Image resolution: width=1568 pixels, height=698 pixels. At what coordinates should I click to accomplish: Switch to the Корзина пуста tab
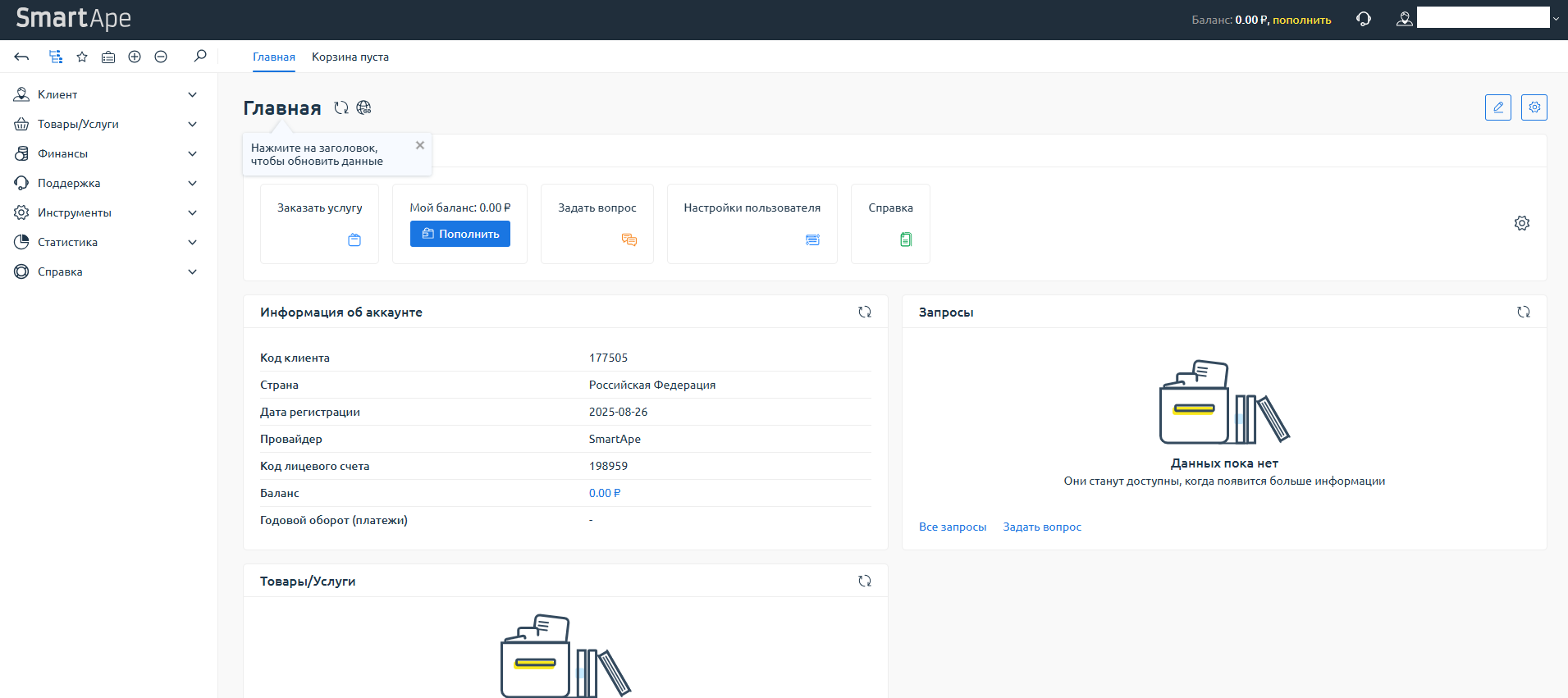click(350, 57)
